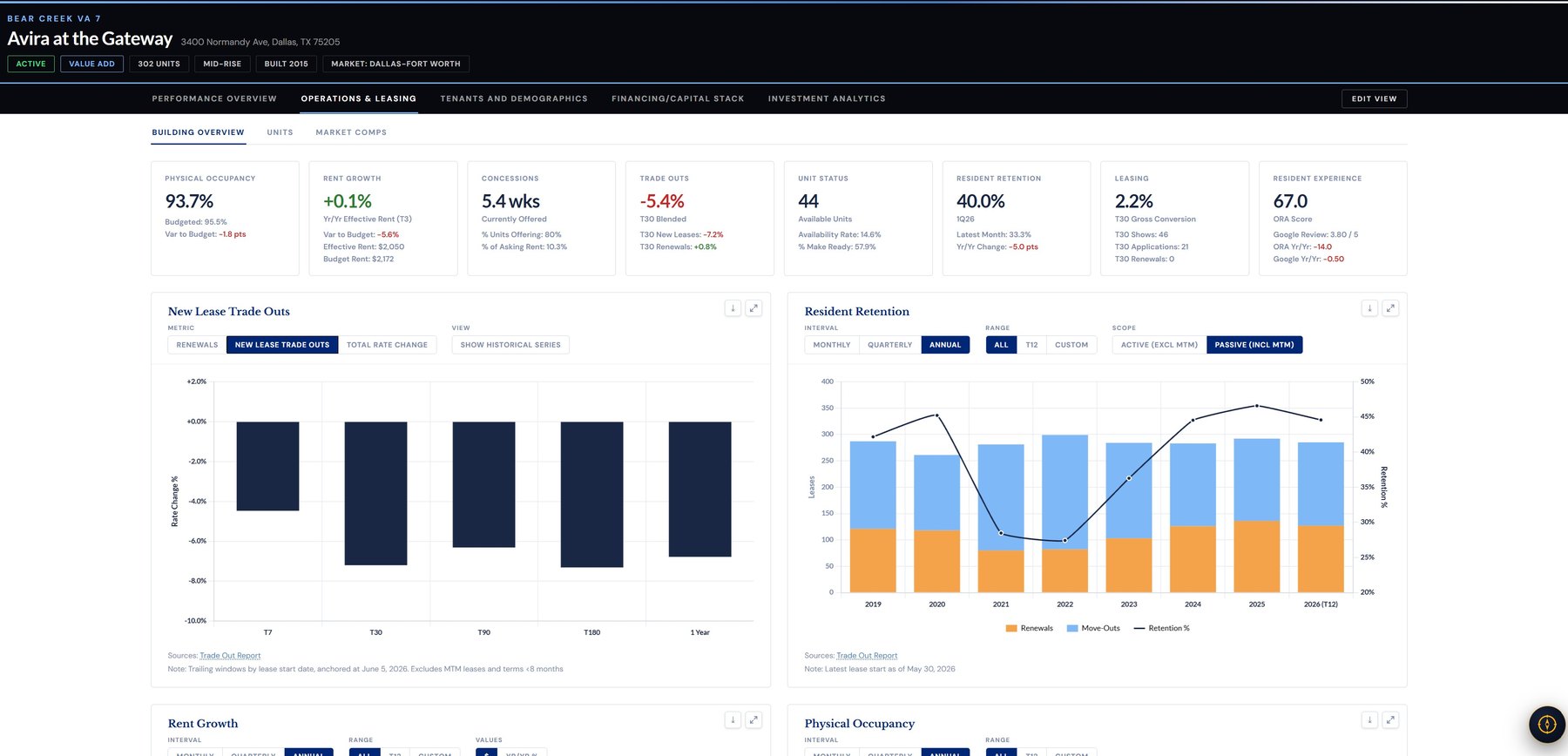The width and height of the screenshot is (1568, 756).
Task: Download the Physical Occupancy chart
Action: point(1369,720)
